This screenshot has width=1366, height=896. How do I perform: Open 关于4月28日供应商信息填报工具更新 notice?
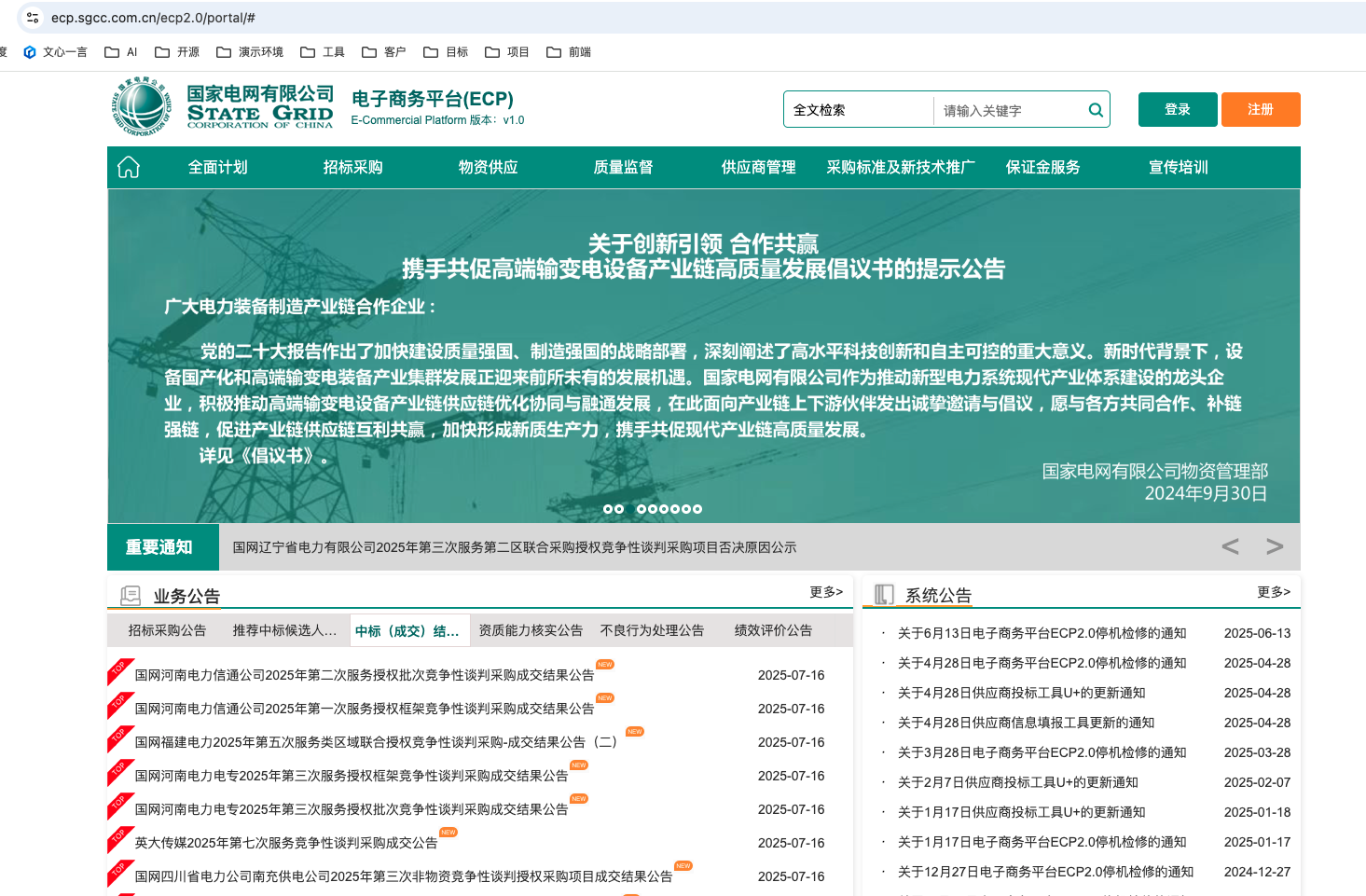(1026, 723)
